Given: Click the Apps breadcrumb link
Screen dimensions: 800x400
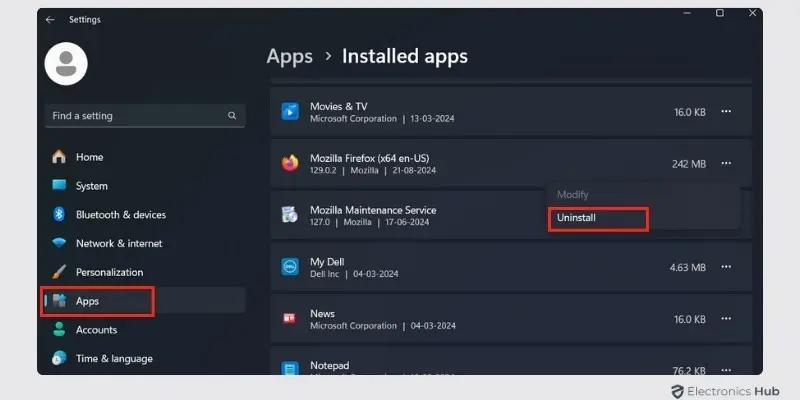Looking at the screenshot, I should pos(290,56).
